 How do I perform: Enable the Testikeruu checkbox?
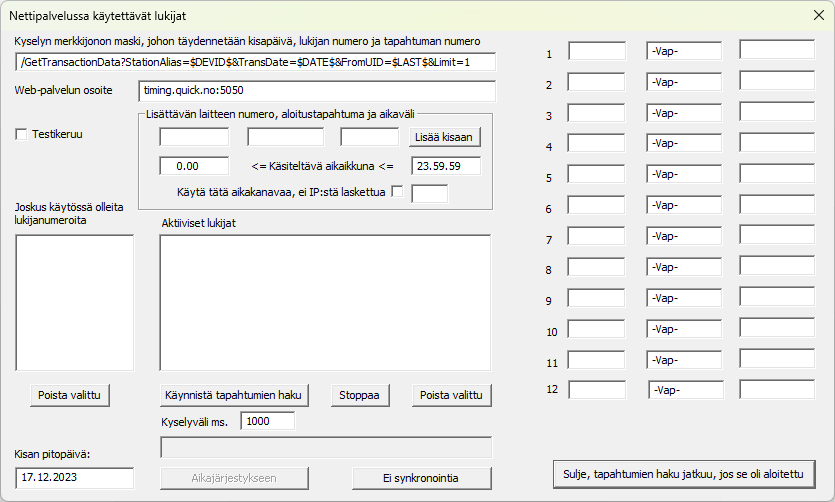tap(22, 134)
